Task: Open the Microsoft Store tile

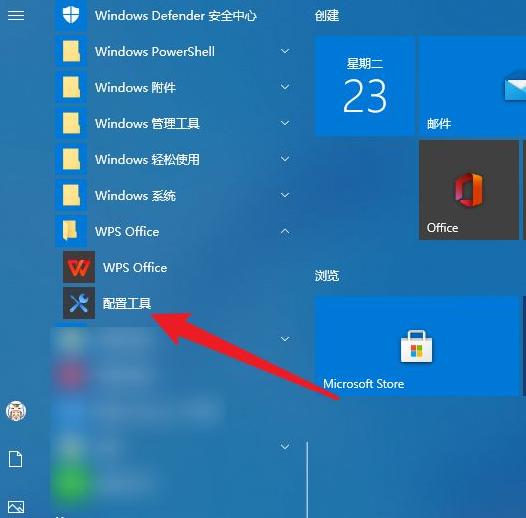Action: tap(416, 346)
